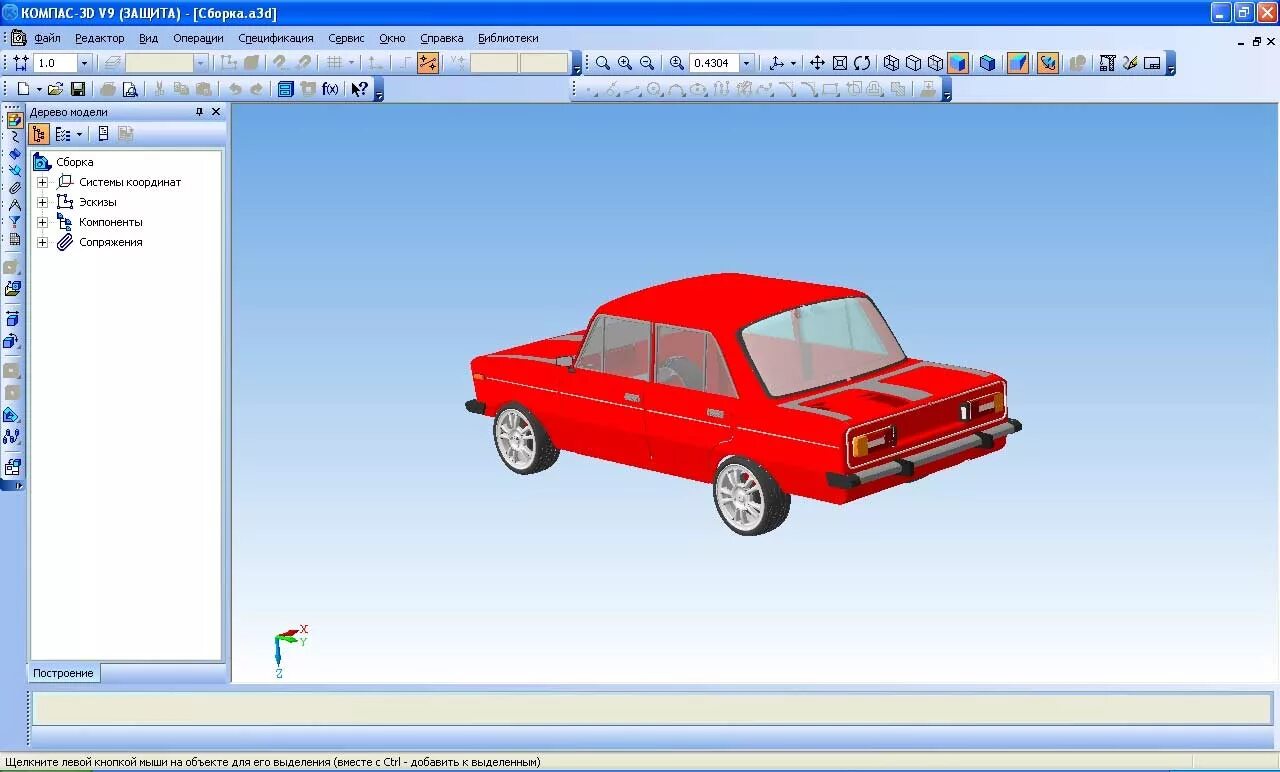
Task: Click the step value 1.0 field
Action: [56, 63]
